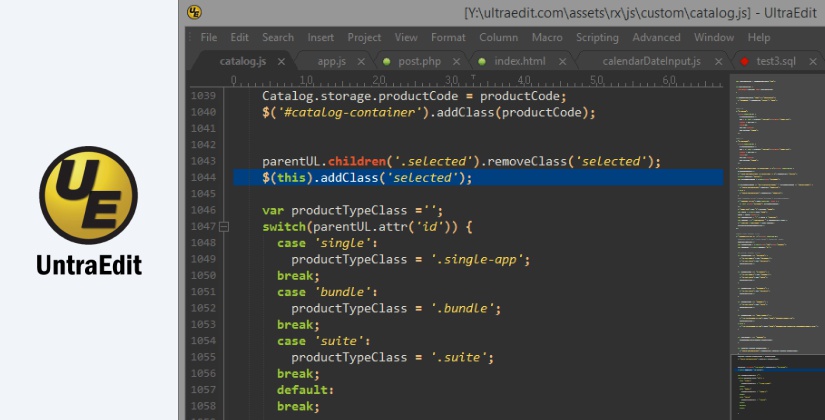Open the Scripting menu
825x420 pixels.
tap(597, 37)
